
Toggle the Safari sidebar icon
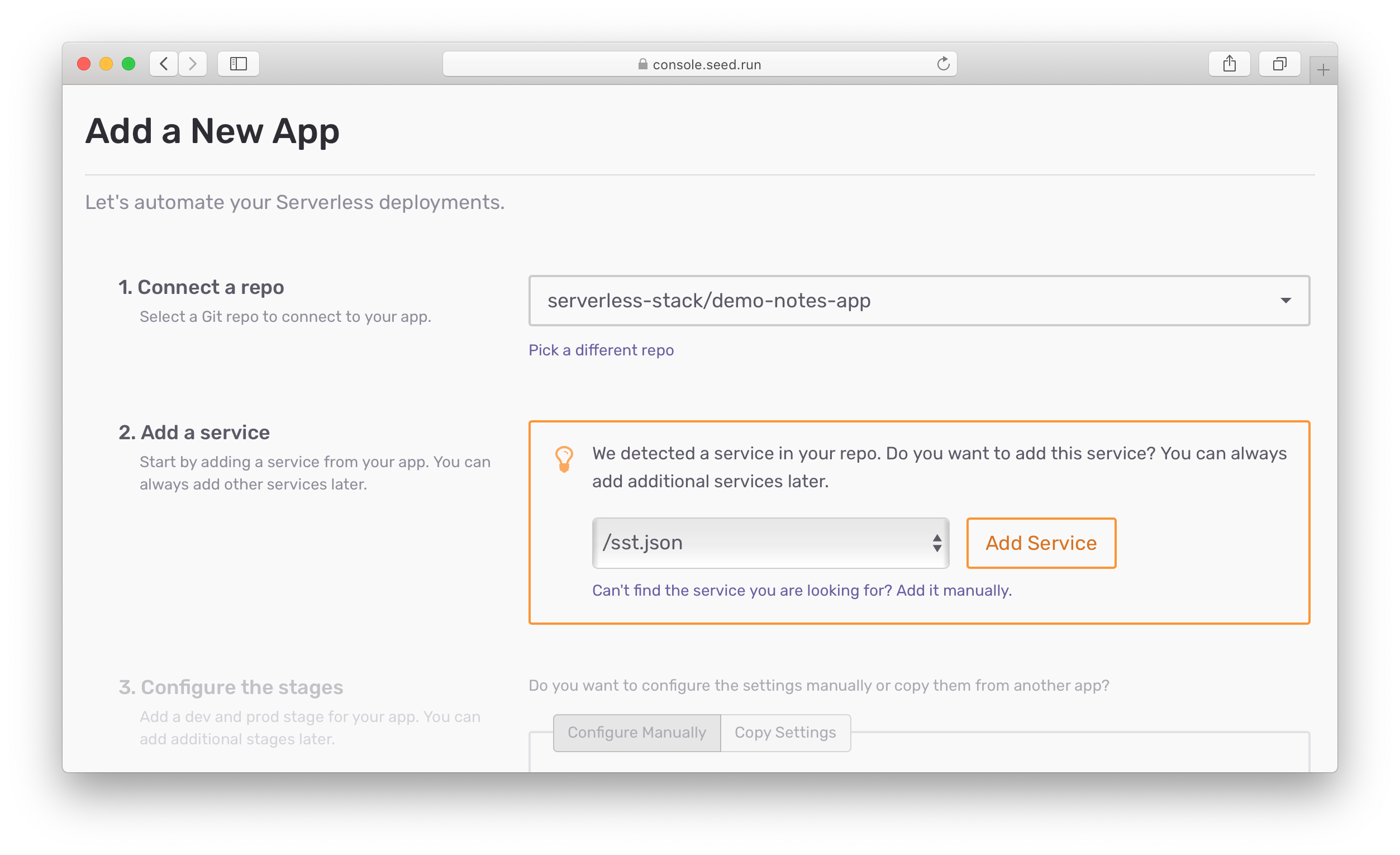point(238,64)
